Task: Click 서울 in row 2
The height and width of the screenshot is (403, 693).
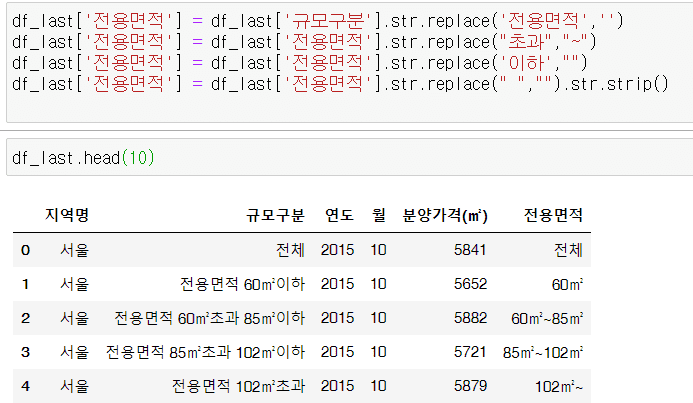Action: (74, 318)
